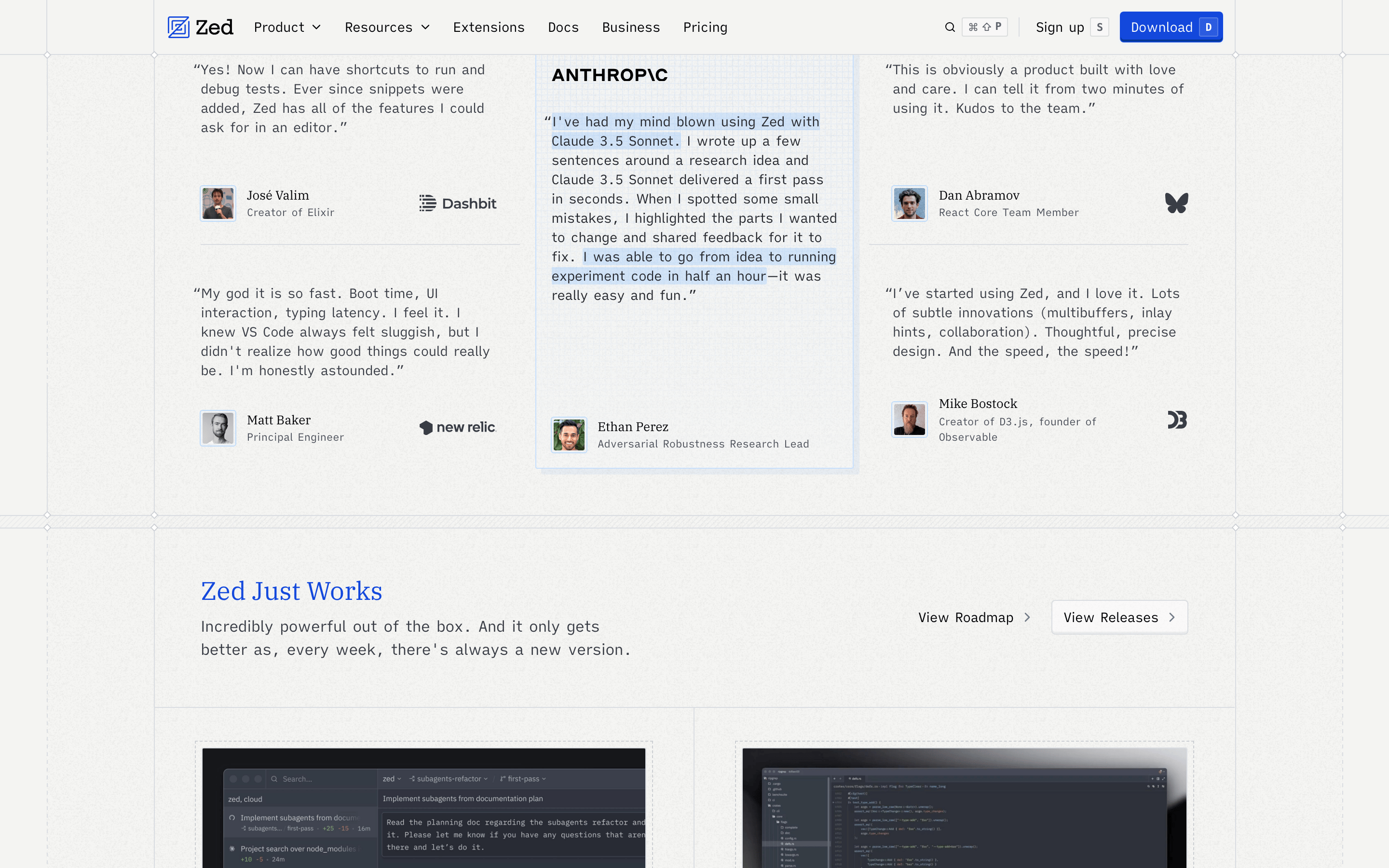1389x868 pixels.
Task: Select 'Project search over node_modules' thread row
Action: 300,853
